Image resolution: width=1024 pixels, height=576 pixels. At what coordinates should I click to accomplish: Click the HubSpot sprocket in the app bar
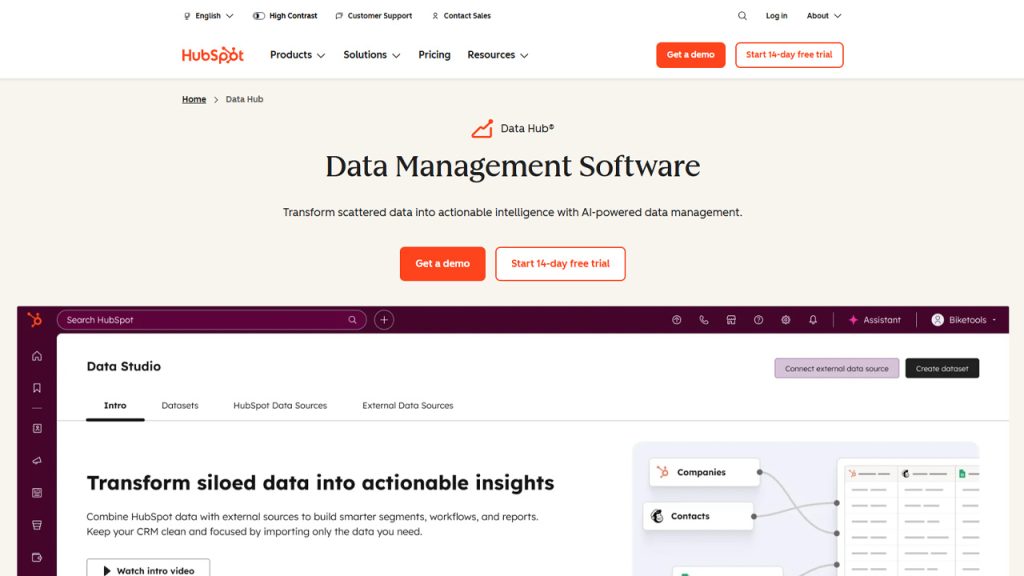click(35, 319)
